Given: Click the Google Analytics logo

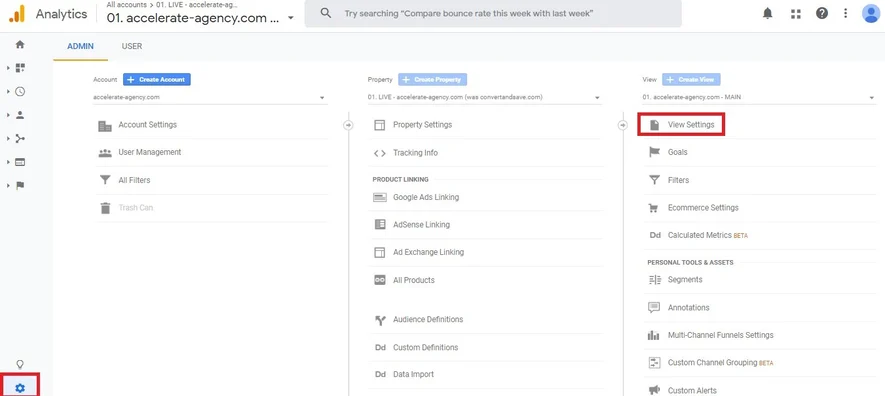Looking at the screenshot, I should click(x=17, y=14).
